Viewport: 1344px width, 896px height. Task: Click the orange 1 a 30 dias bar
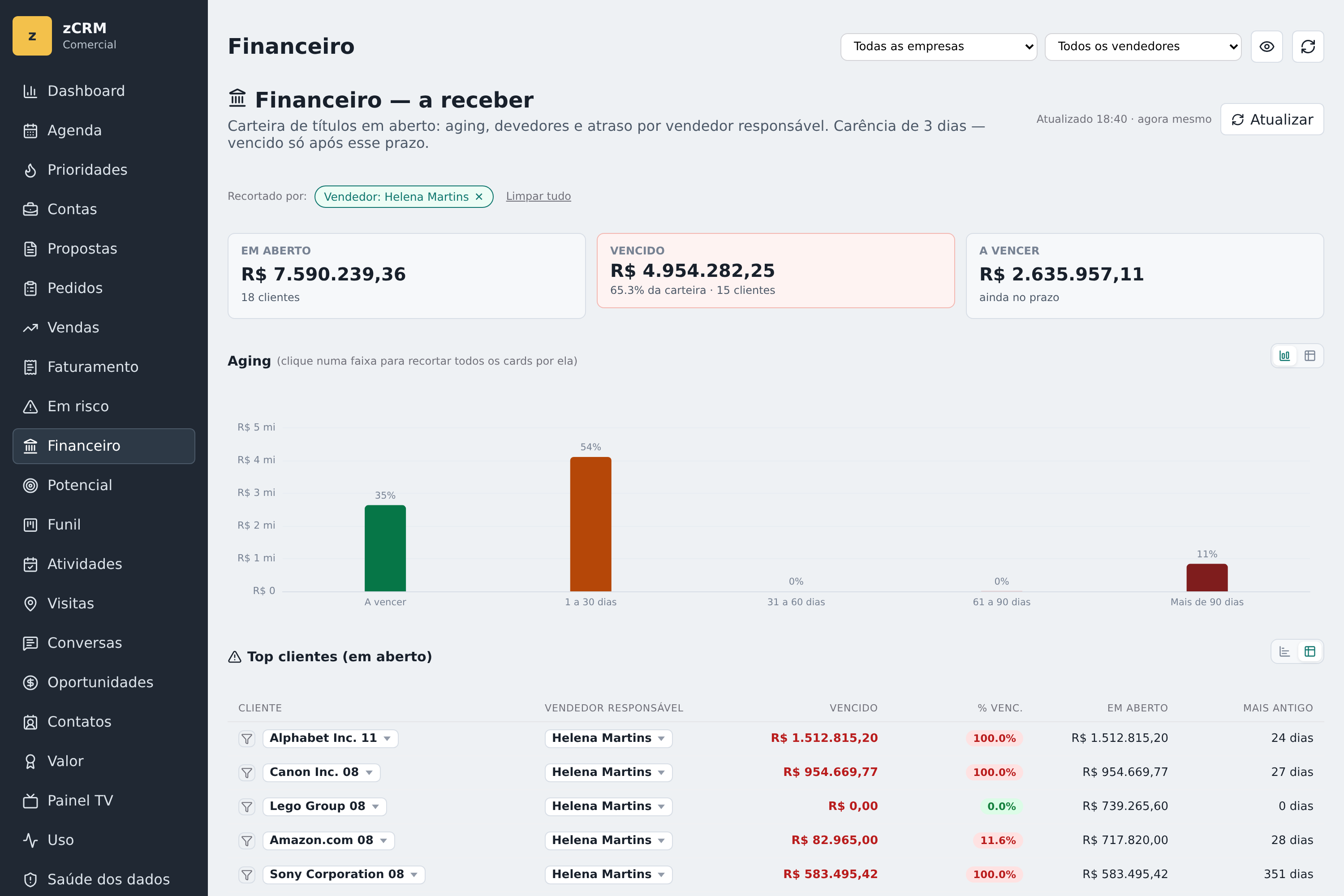click(x=590, y=524)
